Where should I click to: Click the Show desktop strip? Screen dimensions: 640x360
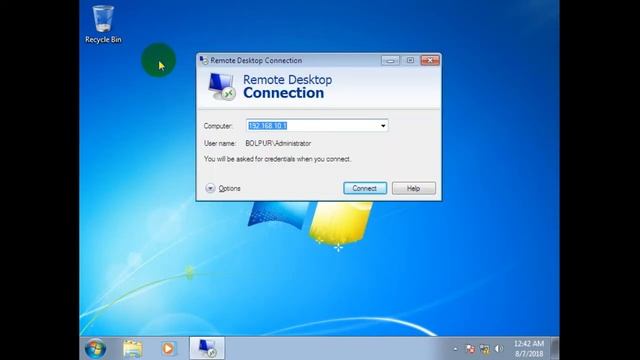click(x=555, y=349)
